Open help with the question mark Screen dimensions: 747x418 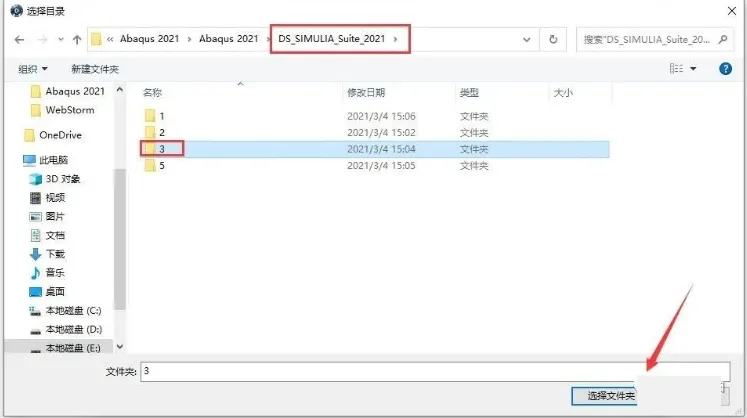point(725,69)
